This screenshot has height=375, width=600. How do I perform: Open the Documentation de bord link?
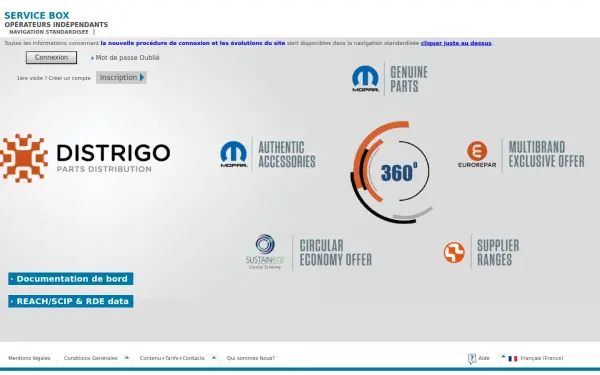click(71, 279)
